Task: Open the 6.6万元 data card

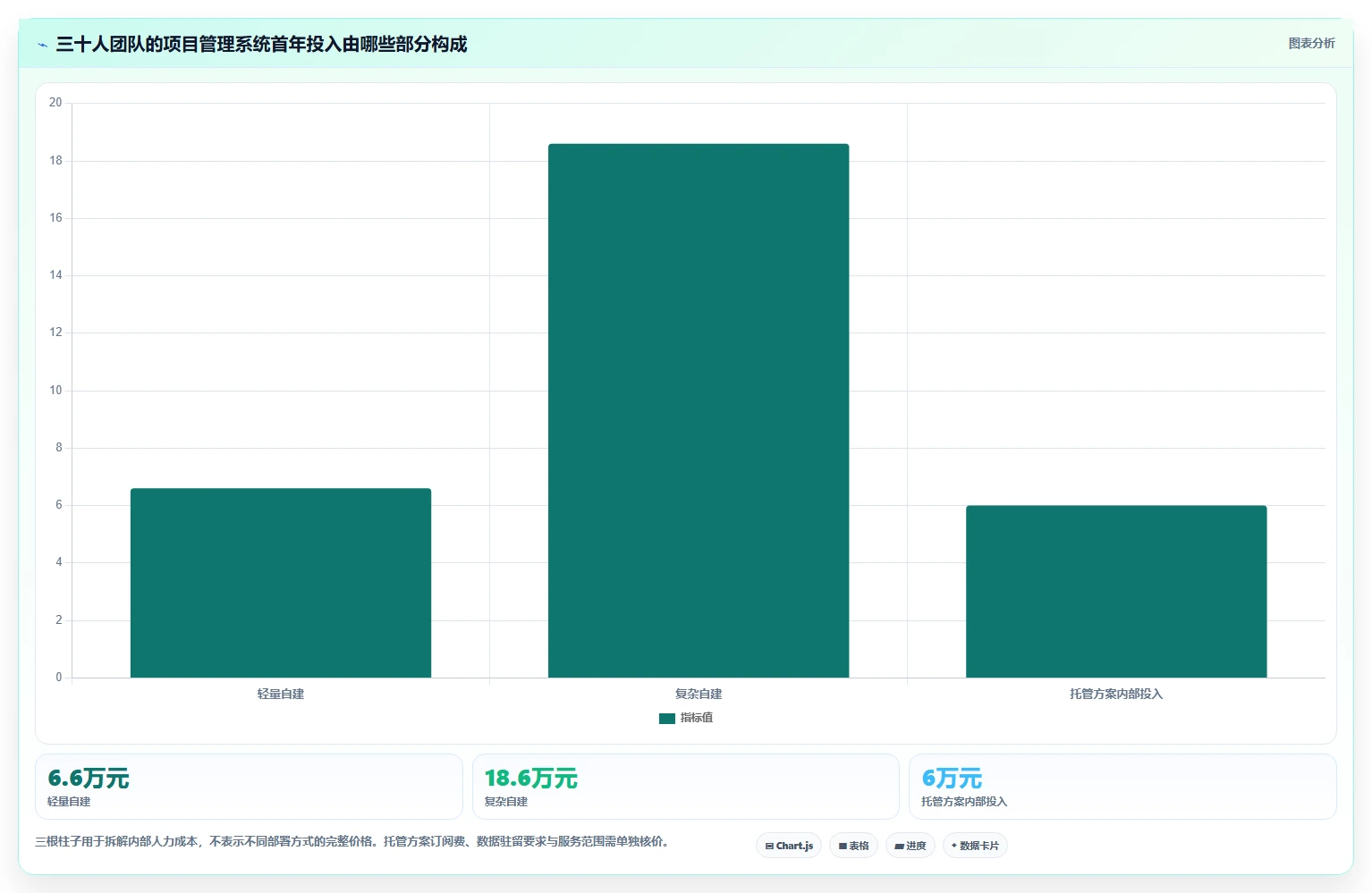Action: pyautogui.click(x=249, y=787)
